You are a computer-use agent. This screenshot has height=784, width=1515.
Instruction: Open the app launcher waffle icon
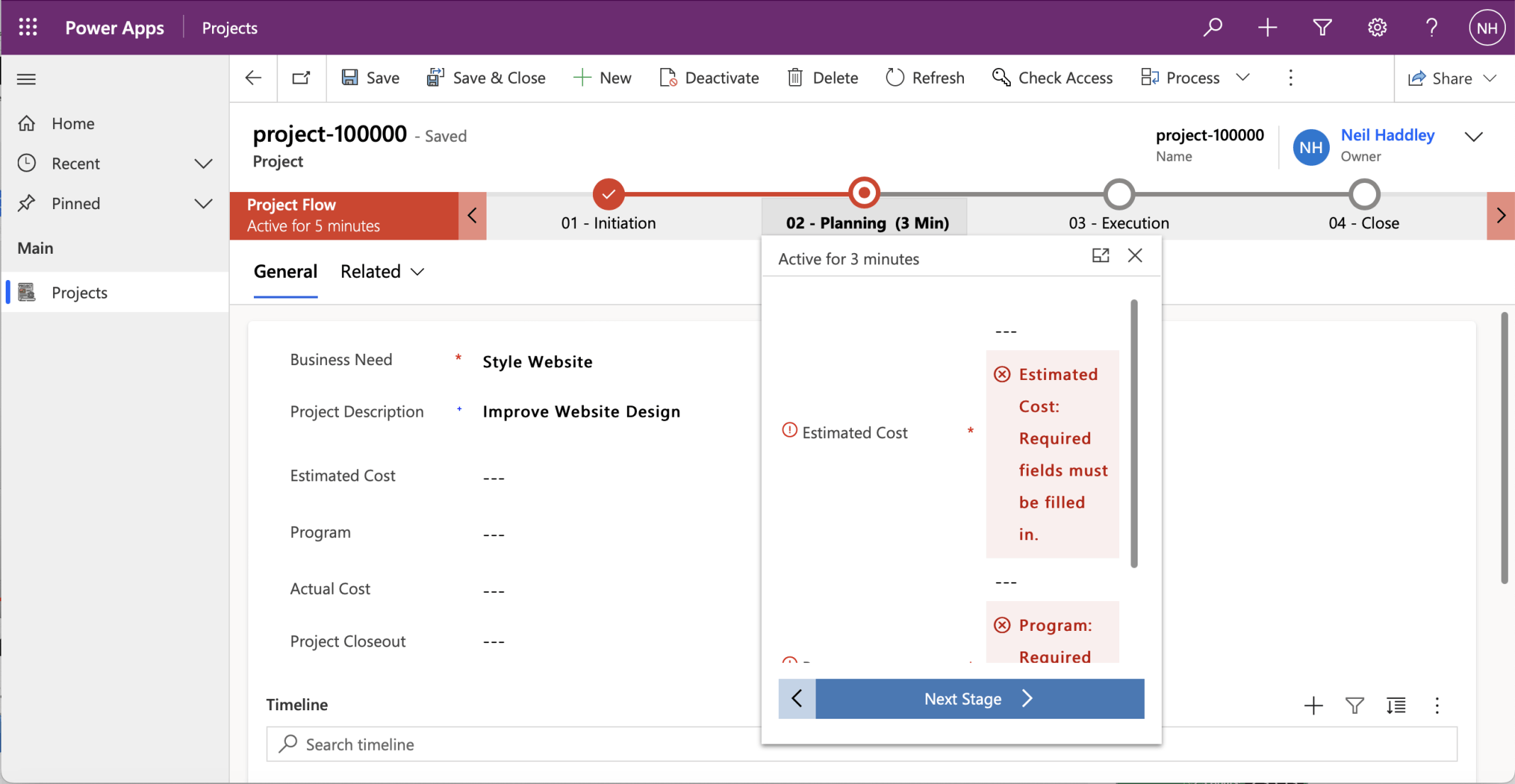[x=28, y=28]
